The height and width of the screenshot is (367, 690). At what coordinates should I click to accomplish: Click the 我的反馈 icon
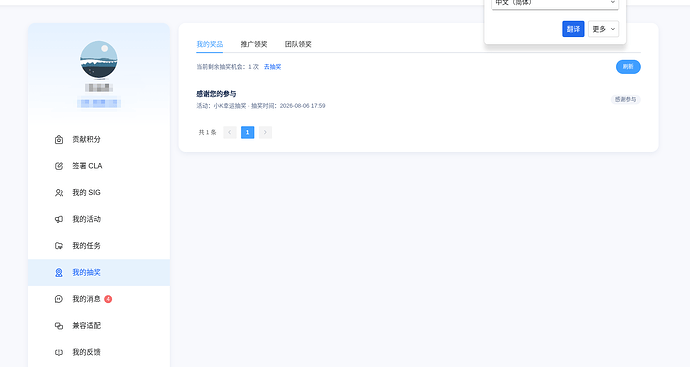point(59,352)
